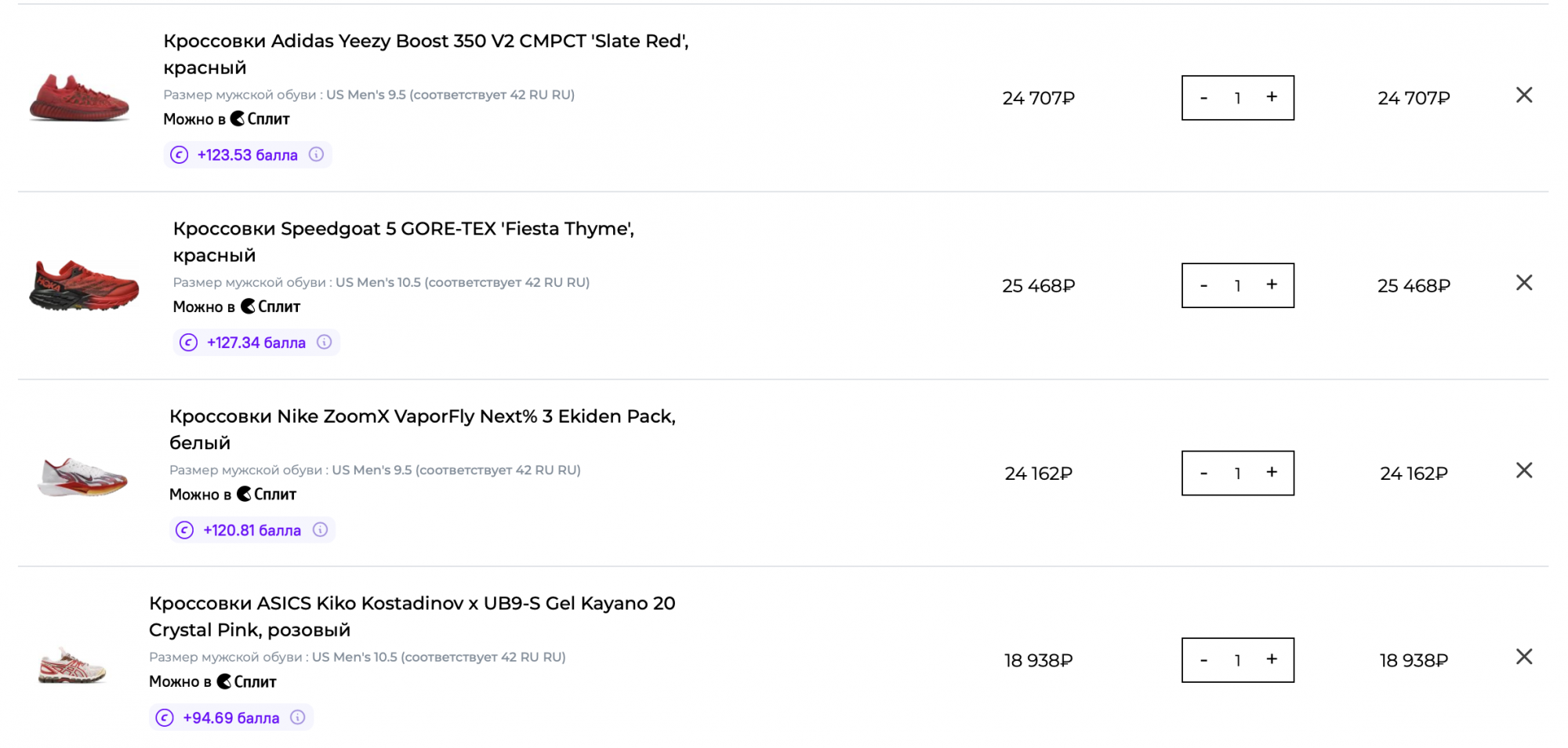
Task: Increase Adidas Yeezy Boost quantity with plus
Action: coord(1272,97)
